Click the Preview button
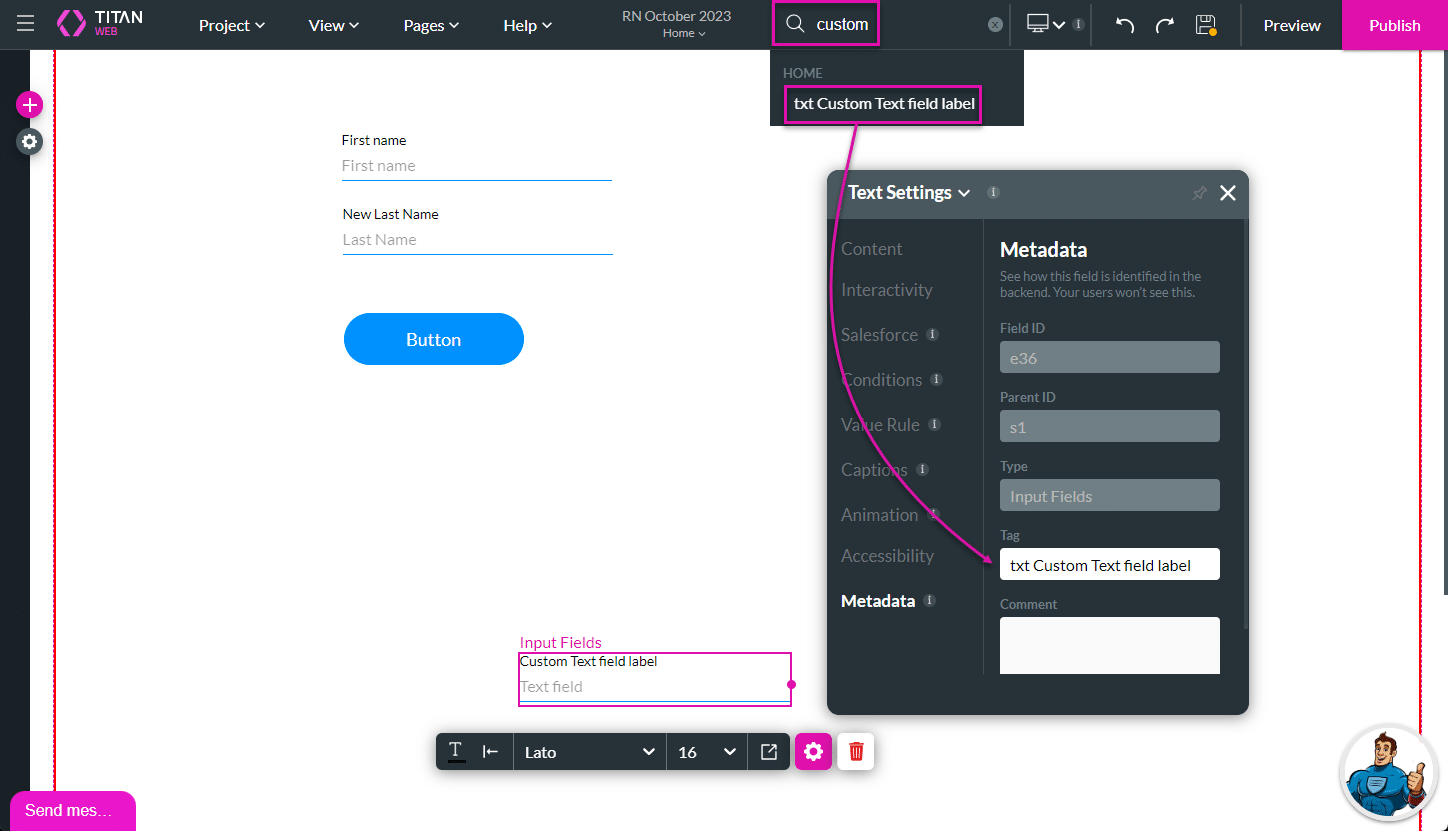1448x831 pixels. [x=1291, y=25]
